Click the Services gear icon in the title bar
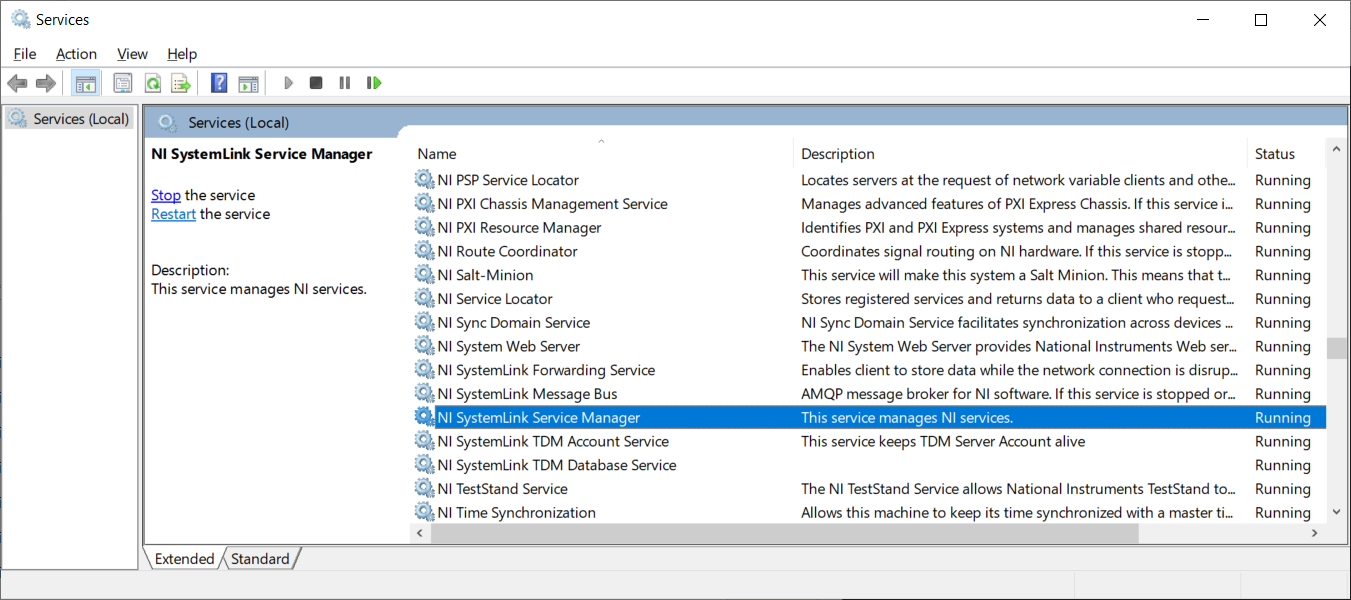 tap(20, 19)
